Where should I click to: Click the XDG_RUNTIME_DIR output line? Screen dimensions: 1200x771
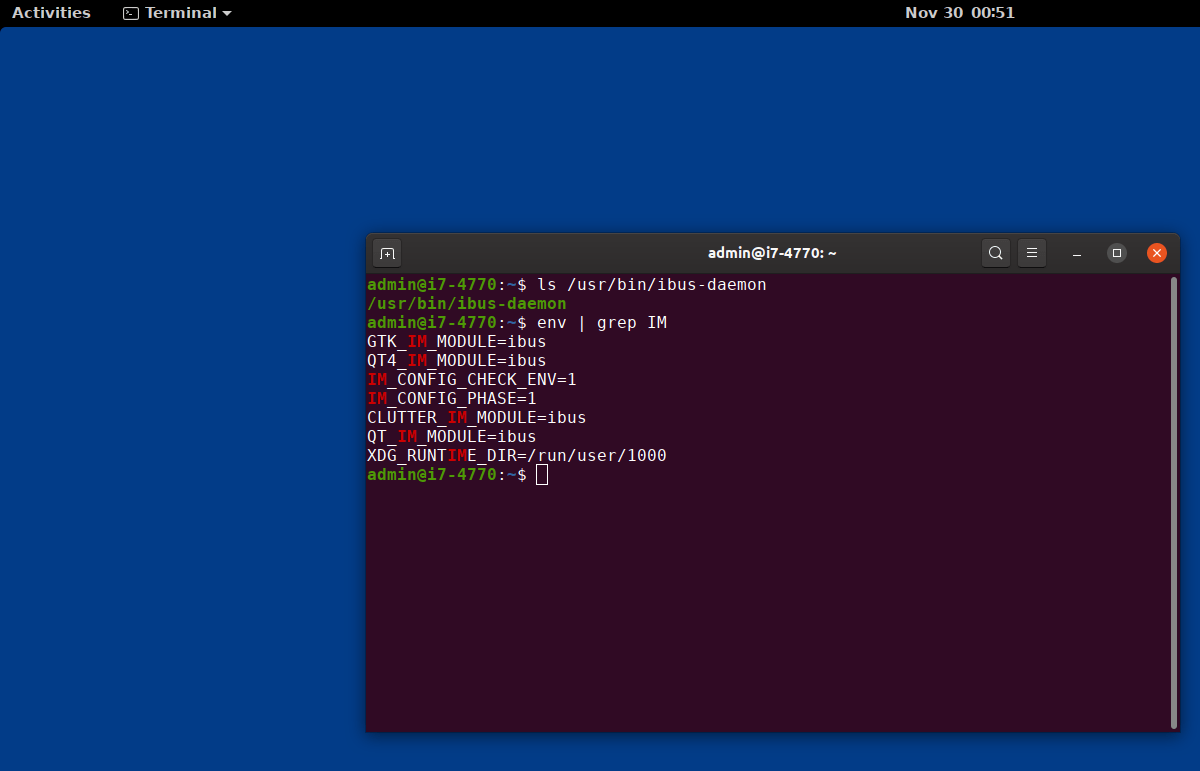tap(516, 455)
